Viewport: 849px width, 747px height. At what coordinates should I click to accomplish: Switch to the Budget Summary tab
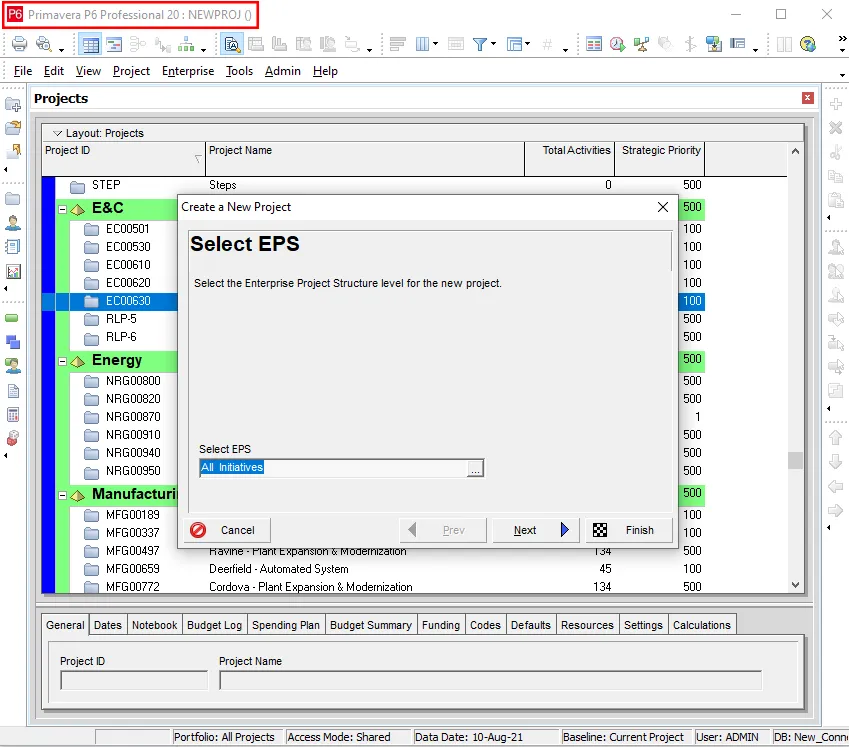click(371, 625)
